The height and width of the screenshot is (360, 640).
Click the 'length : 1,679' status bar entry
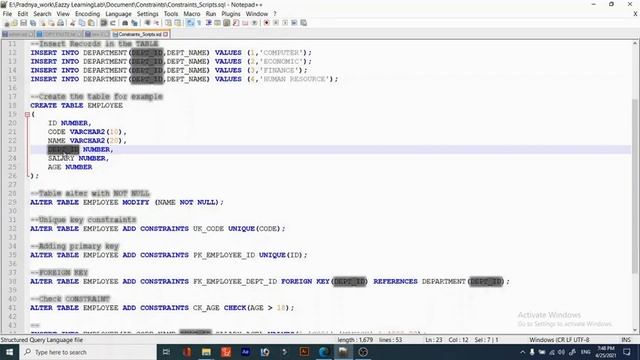click(355, 340)
